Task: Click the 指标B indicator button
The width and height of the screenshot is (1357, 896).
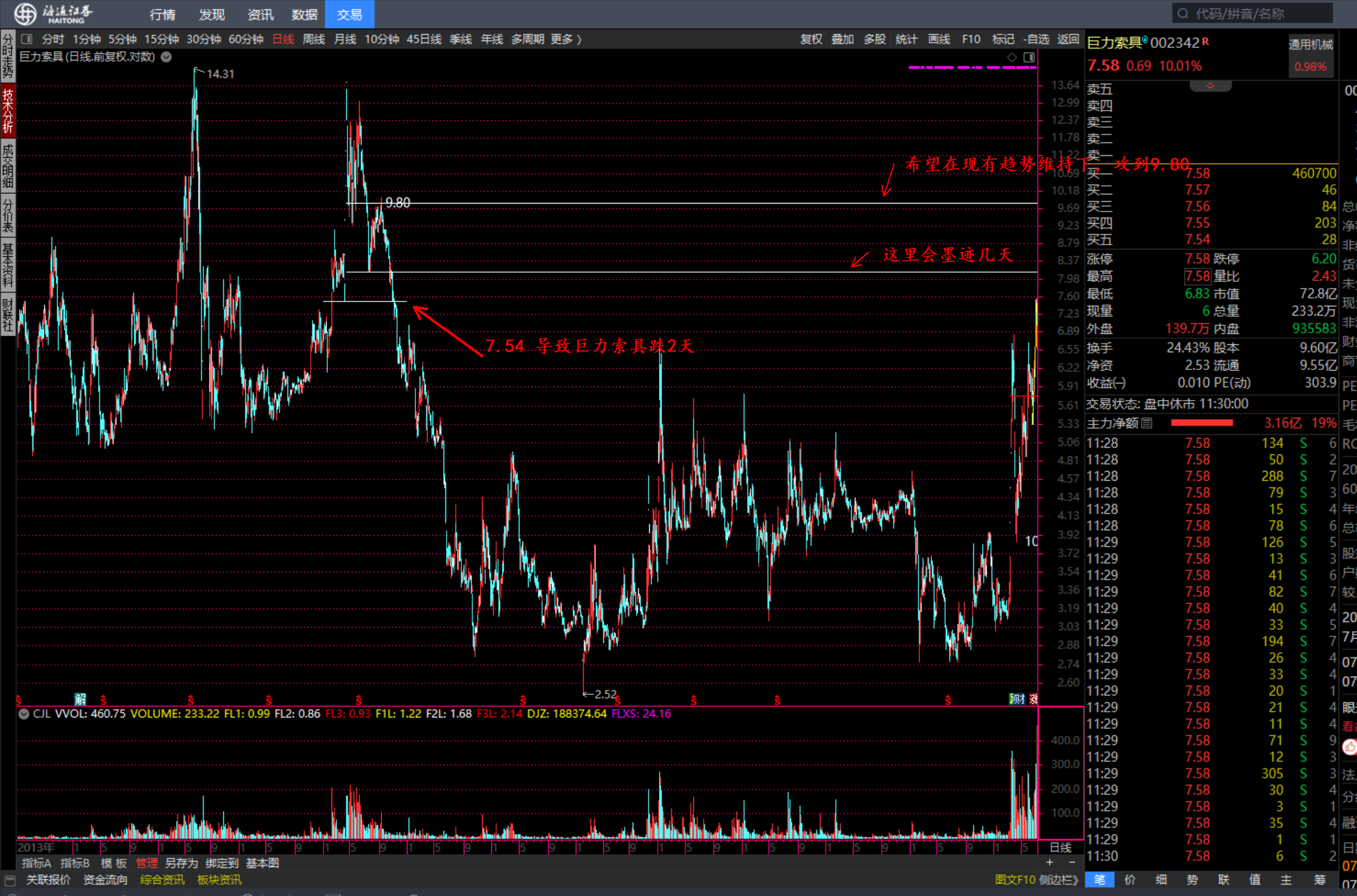Action: (75, 863)
